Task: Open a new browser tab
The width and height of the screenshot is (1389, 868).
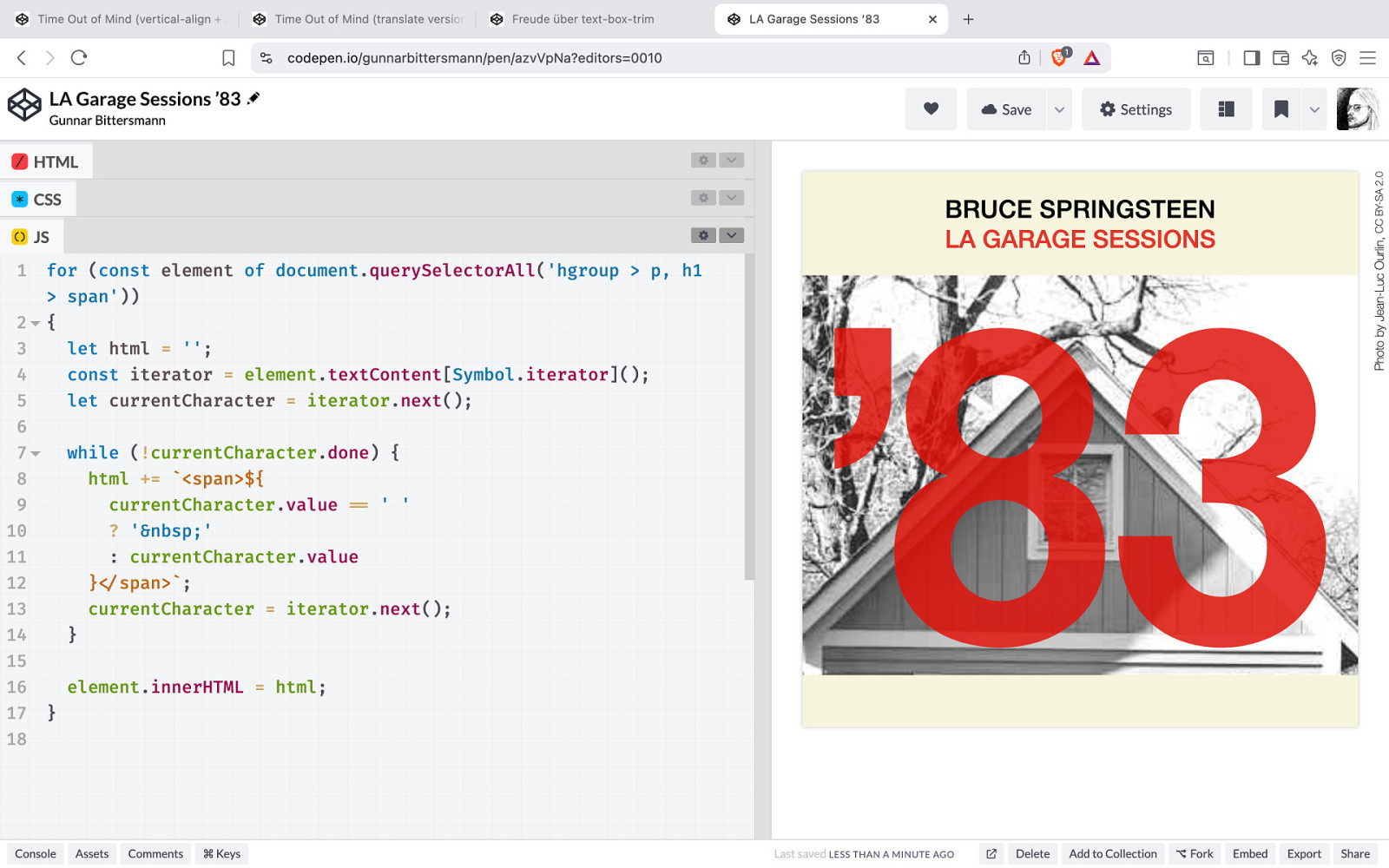Action: pyautogui.click(x=968, y=19)
